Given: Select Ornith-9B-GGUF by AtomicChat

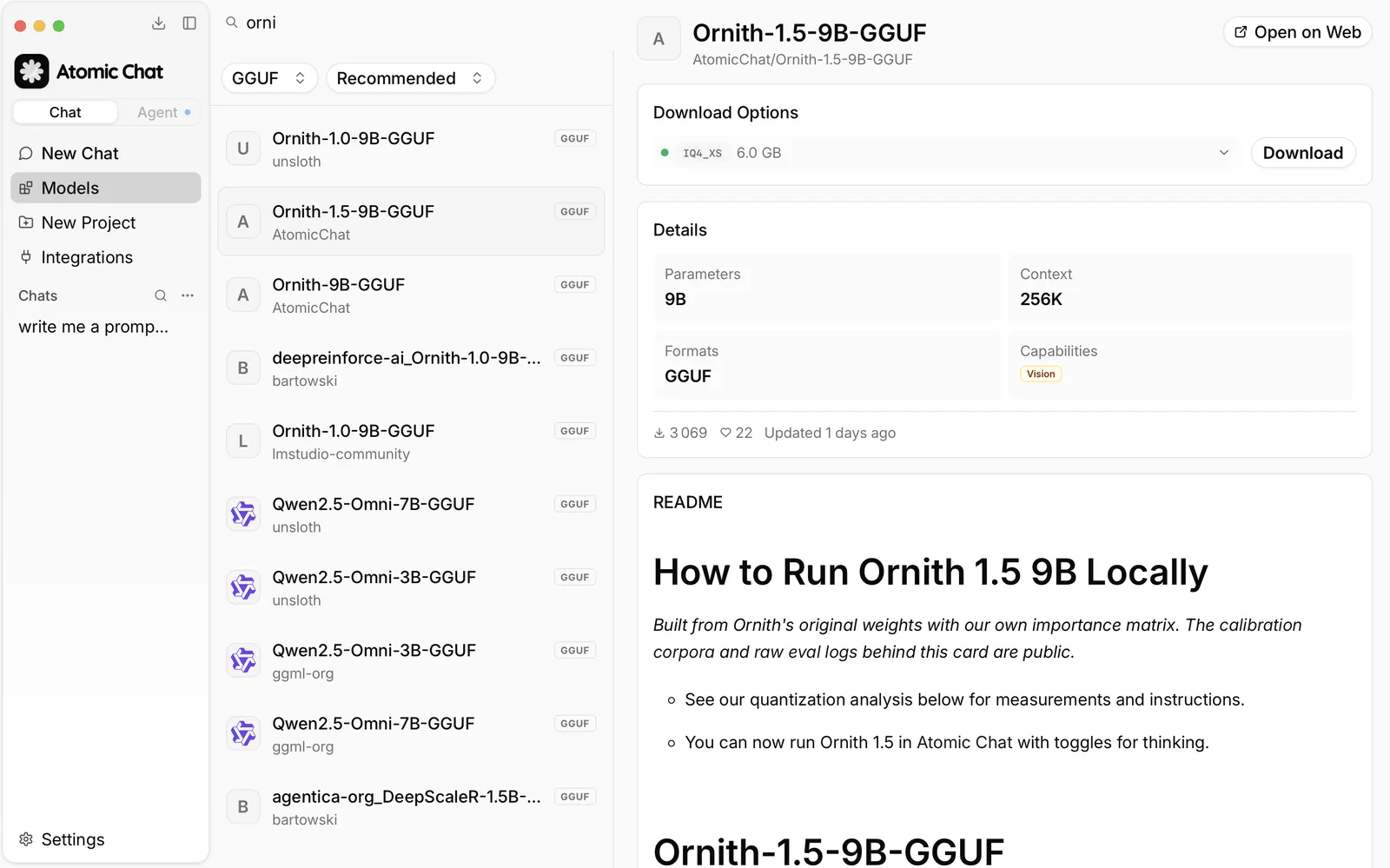Looking at the screenshot, I should 411,295.
